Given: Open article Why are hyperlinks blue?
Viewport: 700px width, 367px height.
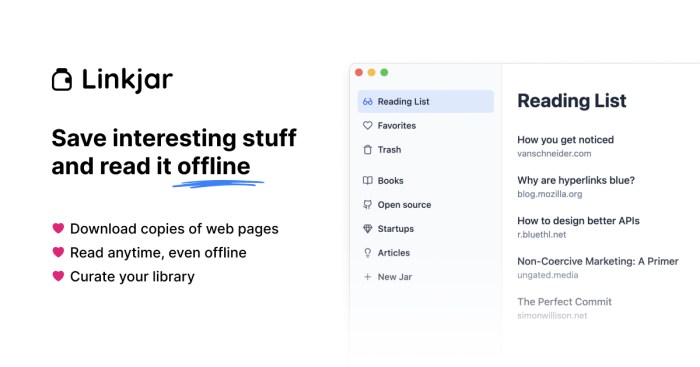Looking at the screenshot, I should point(576,180).
